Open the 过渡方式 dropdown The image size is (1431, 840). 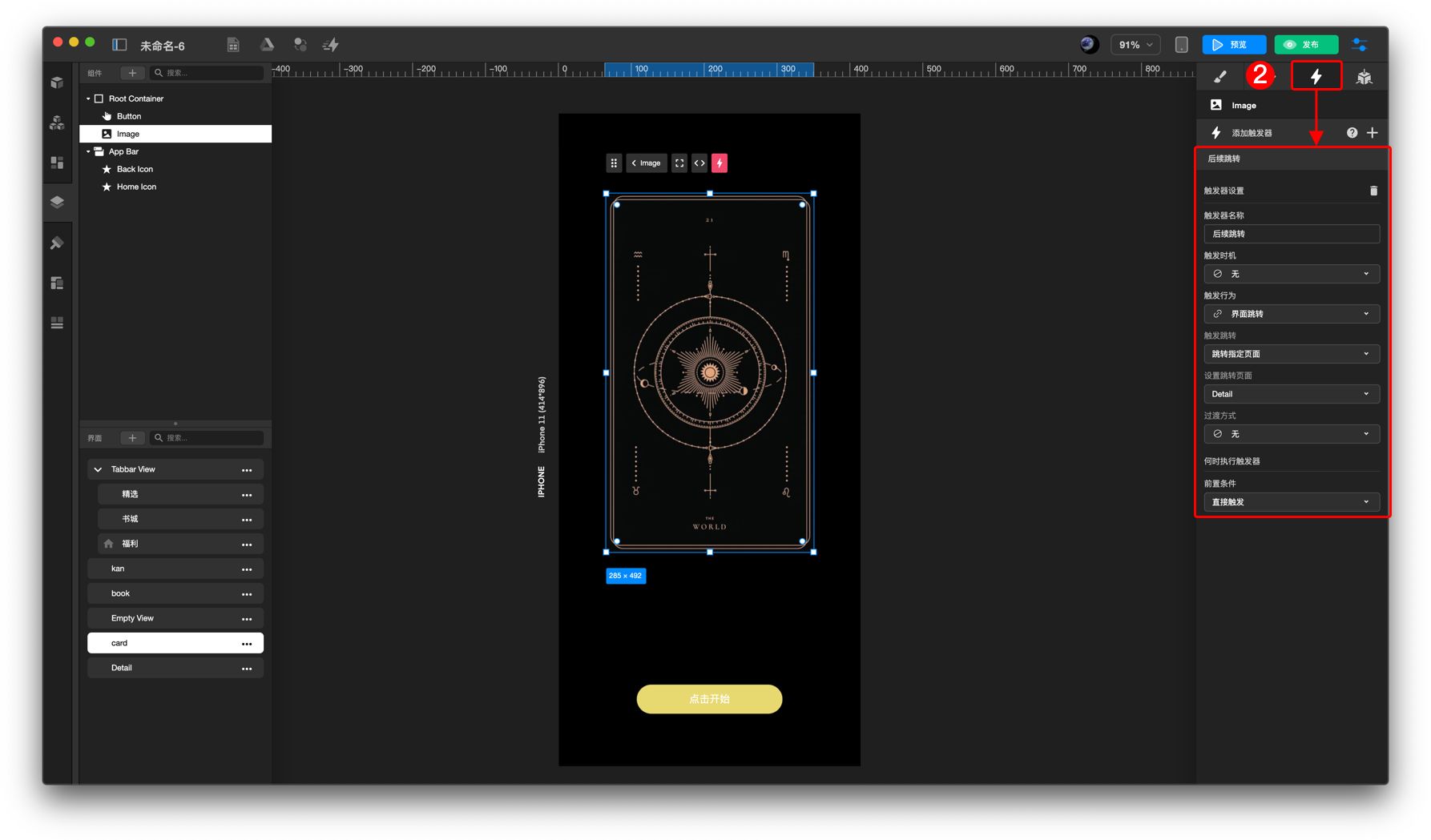coord(1292,434)
